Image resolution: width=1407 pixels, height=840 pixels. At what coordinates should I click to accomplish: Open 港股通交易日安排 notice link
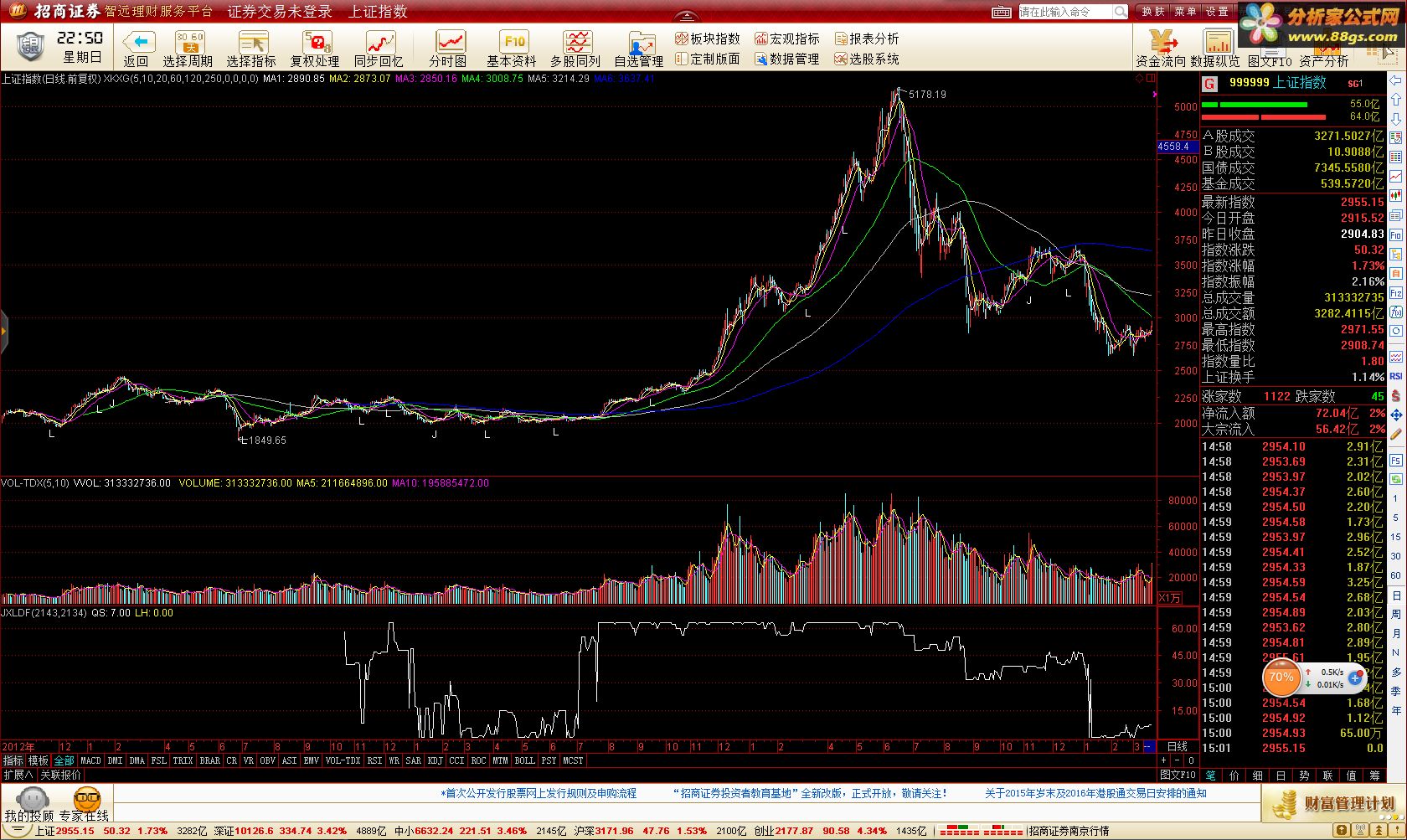click(x=1095, y=793)
